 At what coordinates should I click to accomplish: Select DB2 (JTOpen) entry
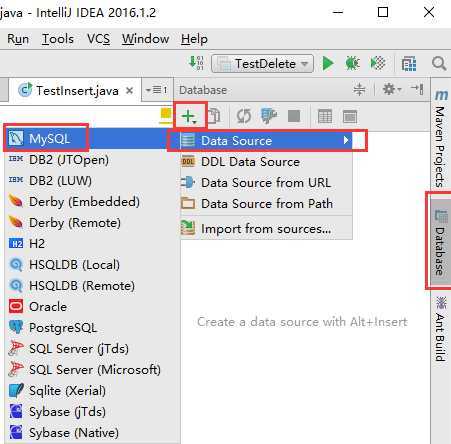click(93, 160)
